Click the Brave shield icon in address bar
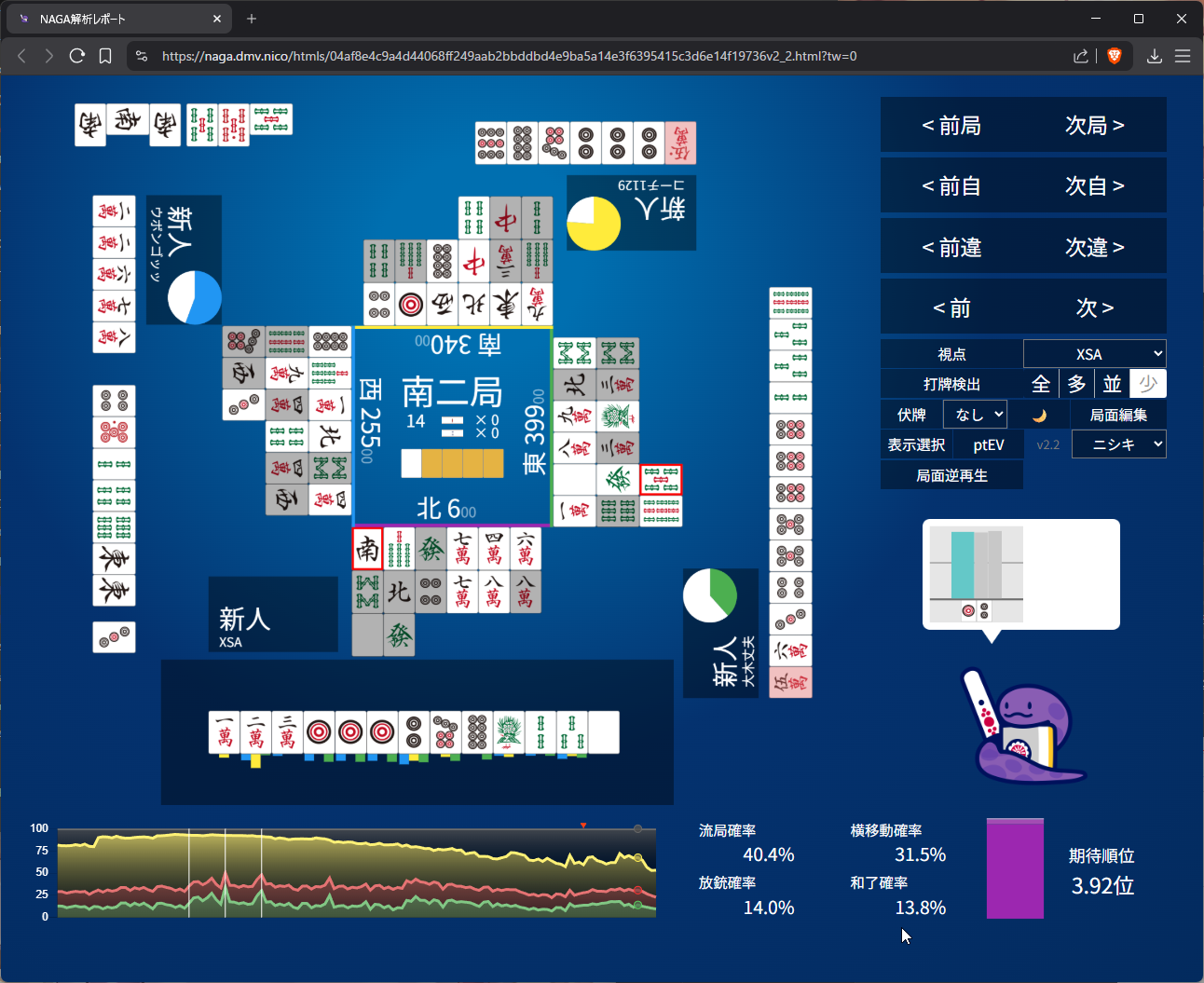1204x983 pixels. point(1114,56)
